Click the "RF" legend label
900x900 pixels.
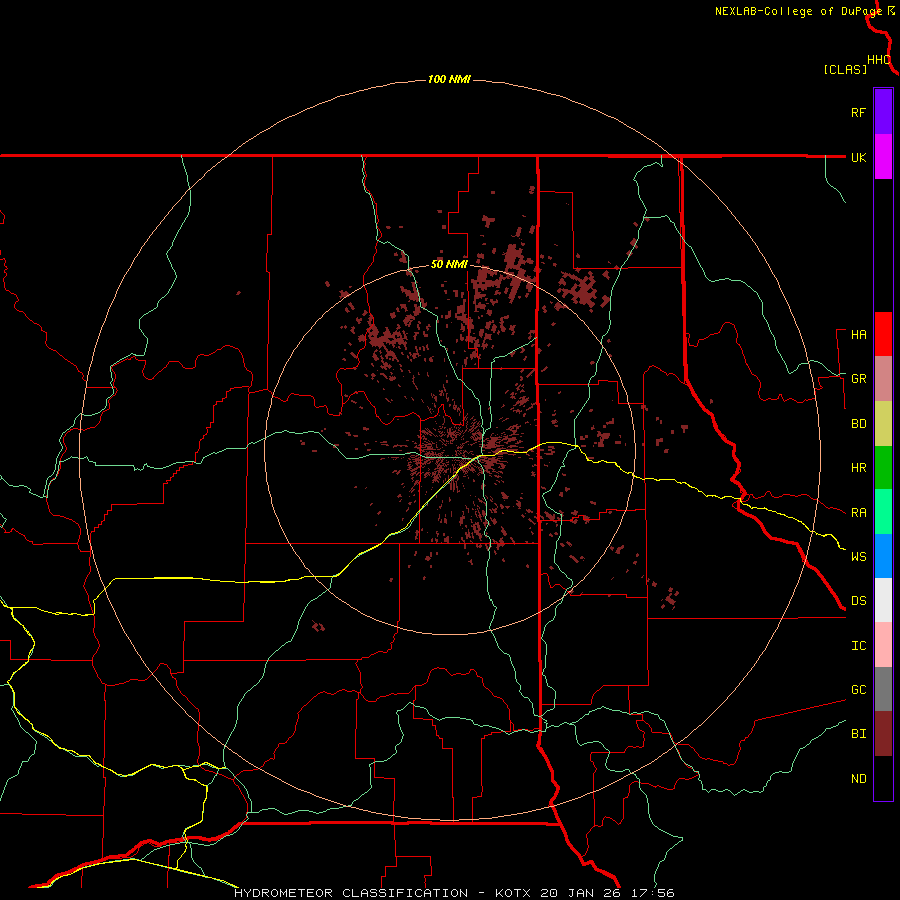pos(858,112)
